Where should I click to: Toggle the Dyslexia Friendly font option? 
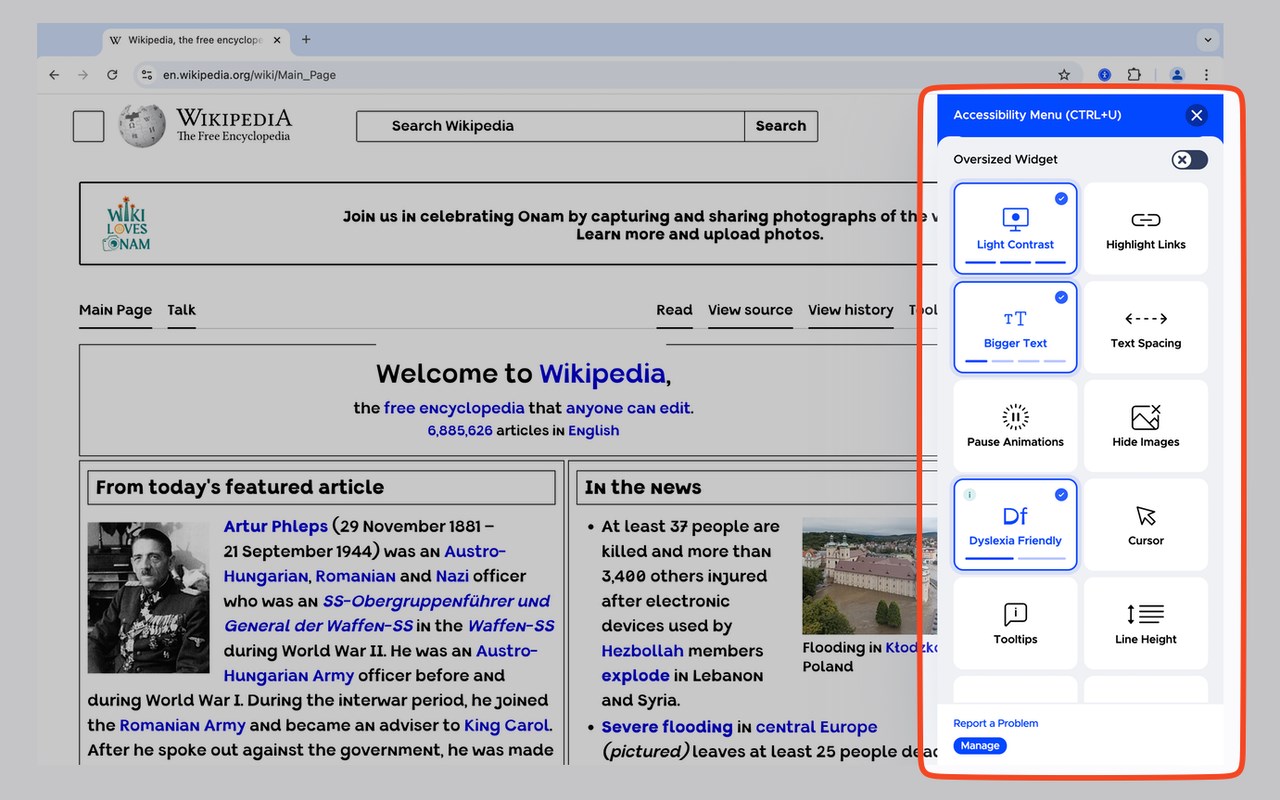pos(1015,525)
